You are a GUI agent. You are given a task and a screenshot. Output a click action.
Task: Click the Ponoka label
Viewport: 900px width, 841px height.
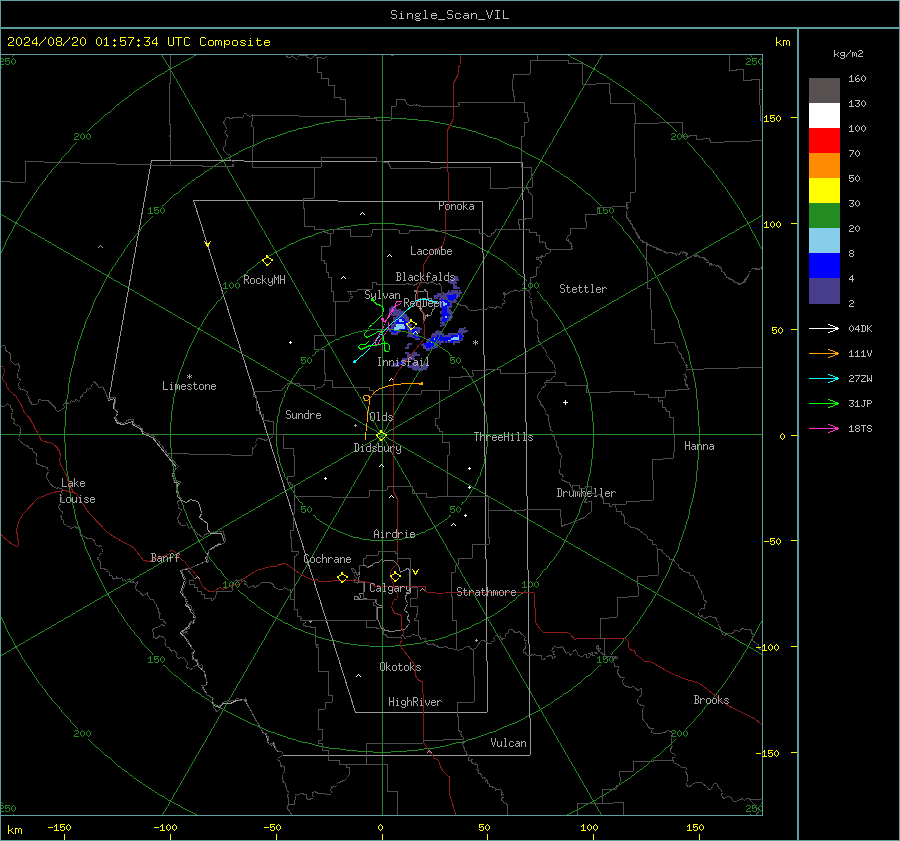(456, 206)
